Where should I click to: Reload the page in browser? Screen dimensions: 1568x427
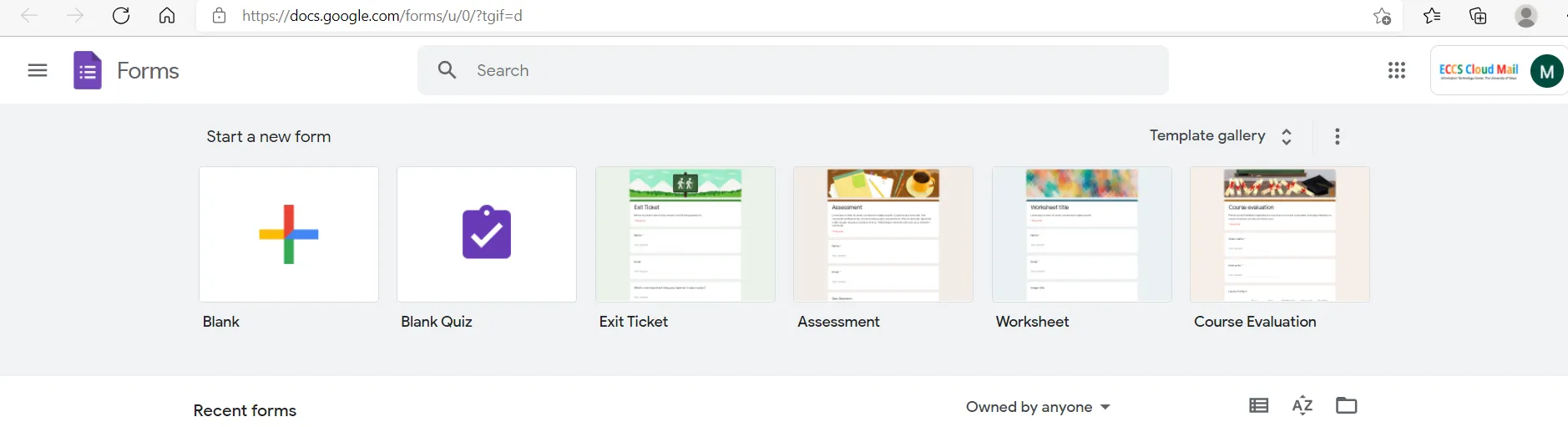coord(121,16)
